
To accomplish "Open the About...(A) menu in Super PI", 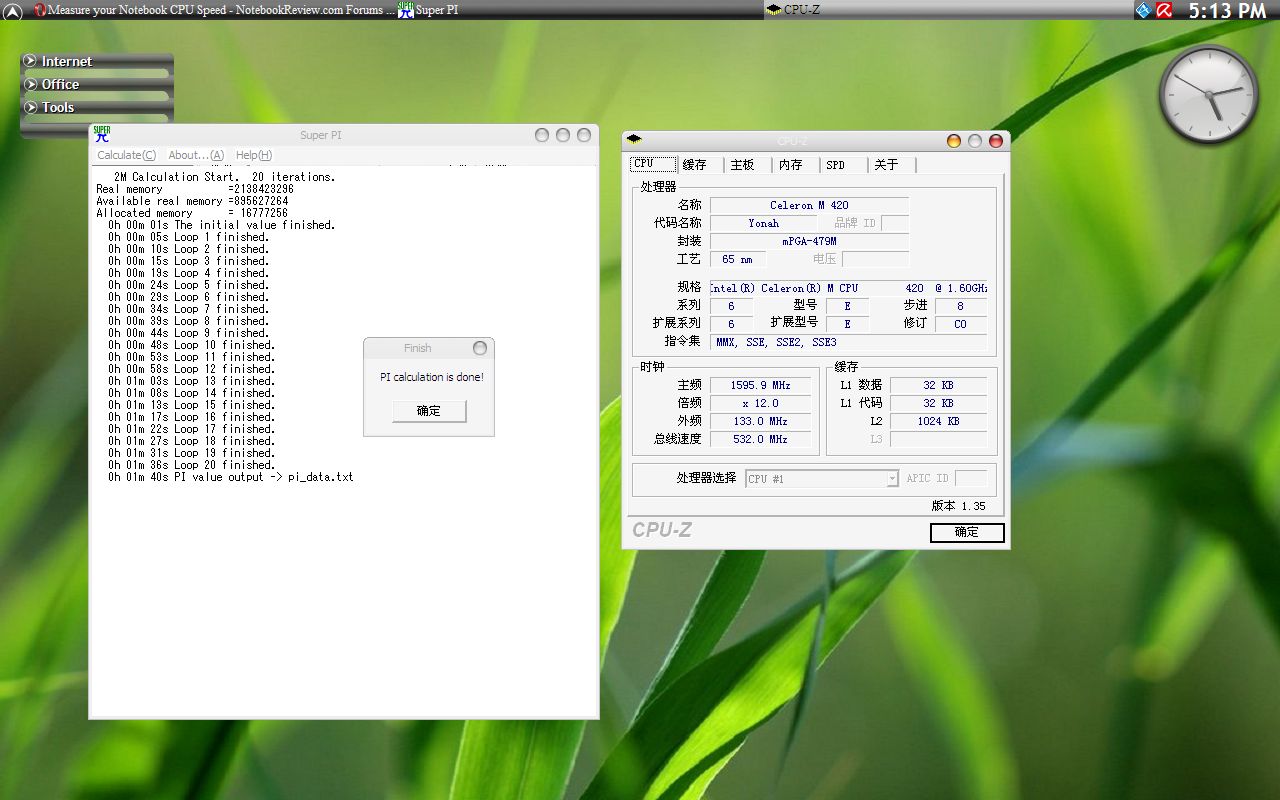I will coord(196,155).
